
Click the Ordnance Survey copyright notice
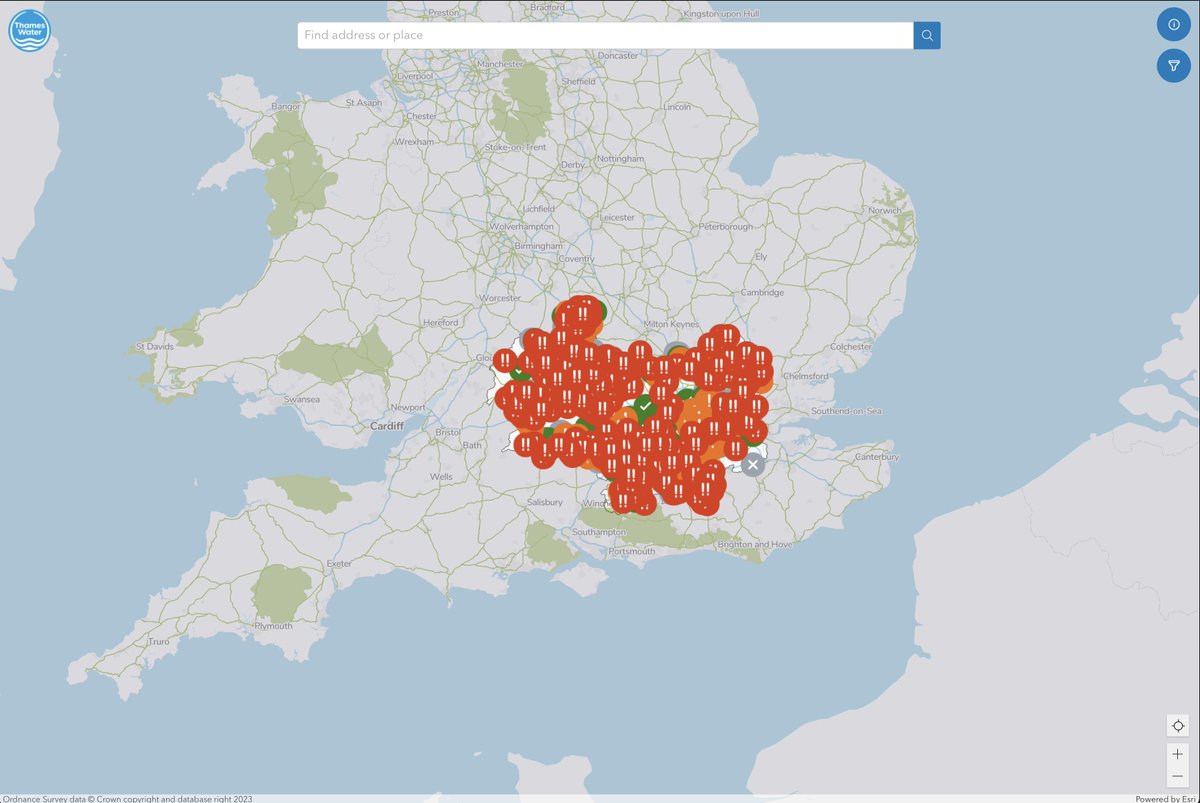[x=128, y=798]
